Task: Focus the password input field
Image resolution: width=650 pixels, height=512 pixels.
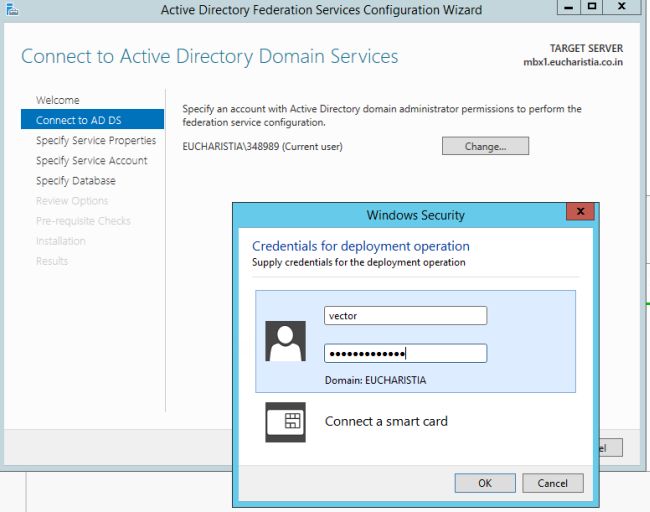Action: 405,353
